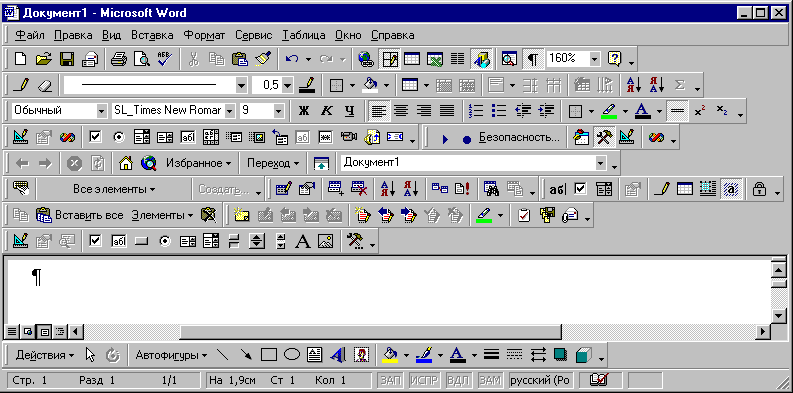The width and height of the screenshot is (793, 393).
Task: Insert hyperlink globe icon
Action: (x=366, y=59)
